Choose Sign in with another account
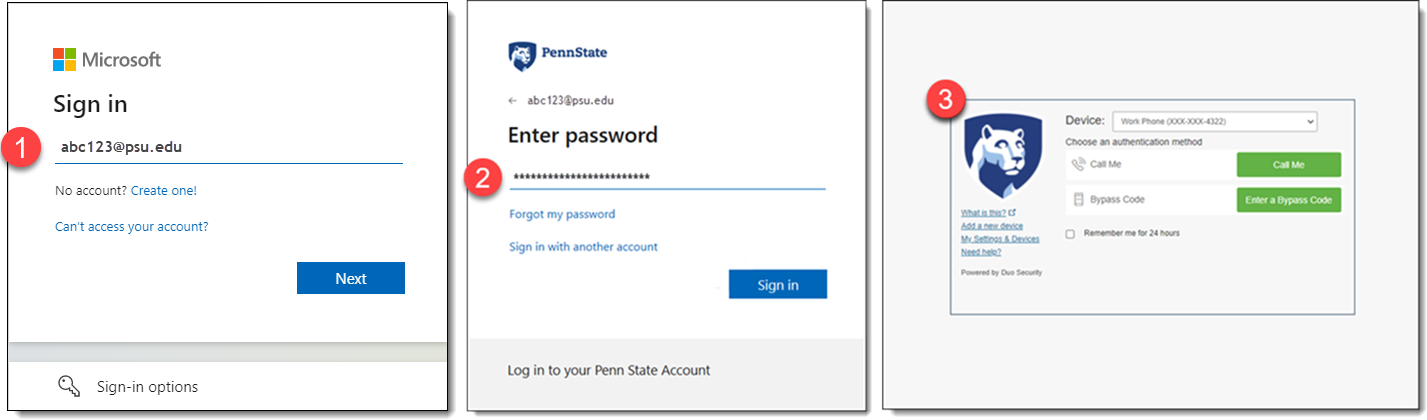The image size is (1427, 420). (583, 246)
